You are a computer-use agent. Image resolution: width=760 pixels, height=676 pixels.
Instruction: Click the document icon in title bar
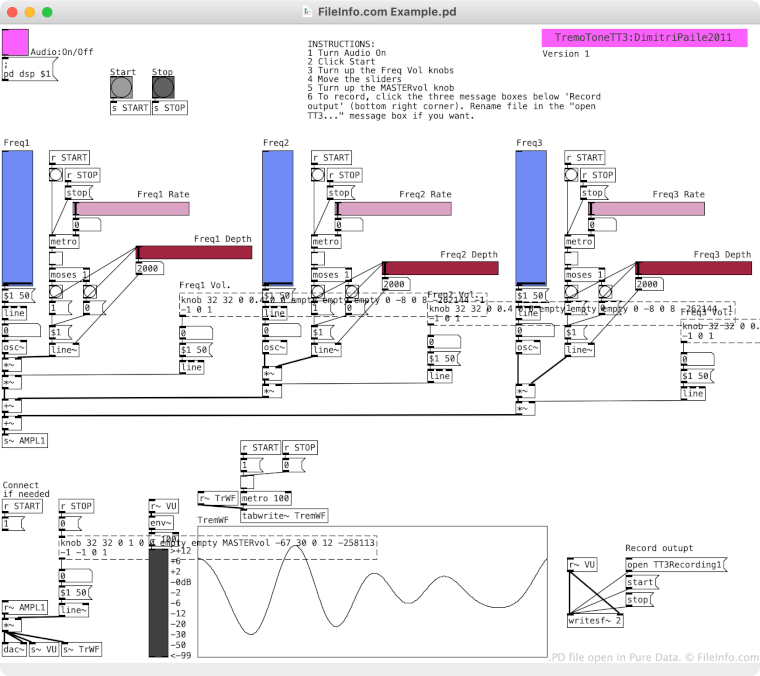coord(307,12)
